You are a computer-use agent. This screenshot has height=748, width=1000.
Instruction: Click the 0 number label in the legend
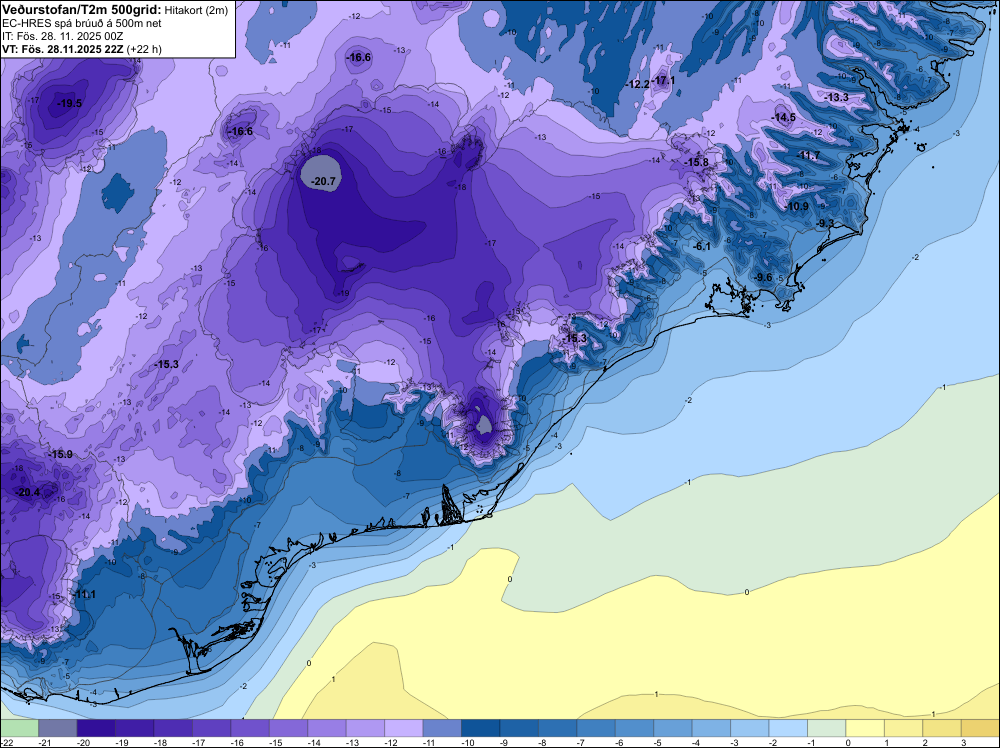(848, 743)
